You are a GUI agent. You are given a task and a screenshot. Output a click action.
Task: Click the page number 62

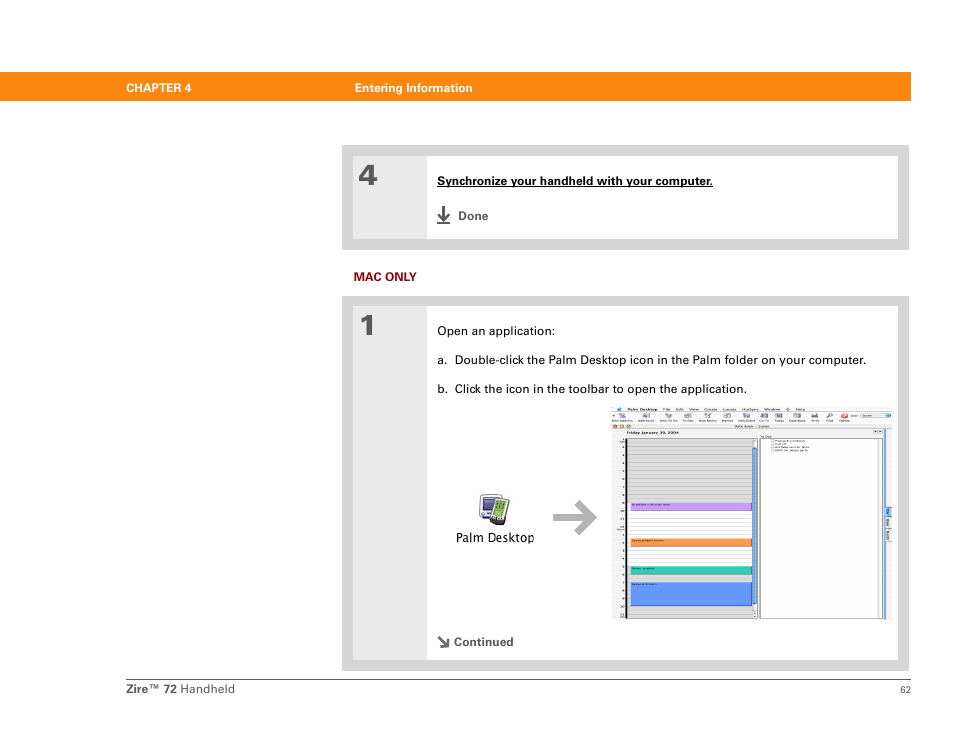coord(905,689)
